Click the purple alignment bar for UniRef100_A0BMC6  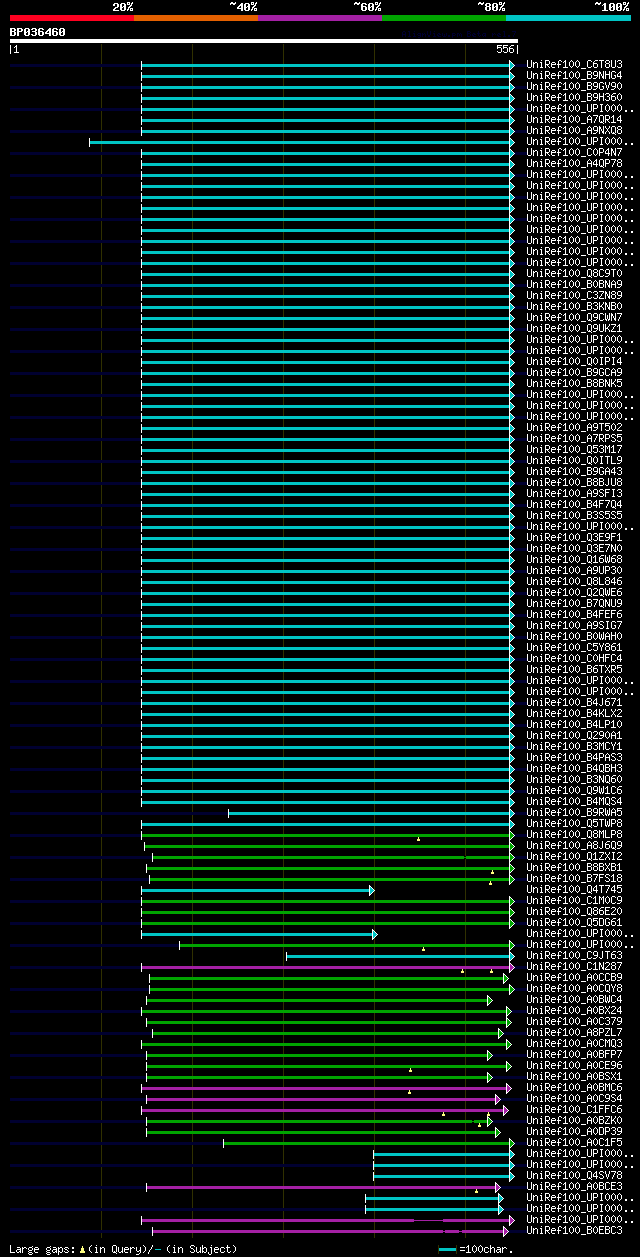tap(326, 1088)
